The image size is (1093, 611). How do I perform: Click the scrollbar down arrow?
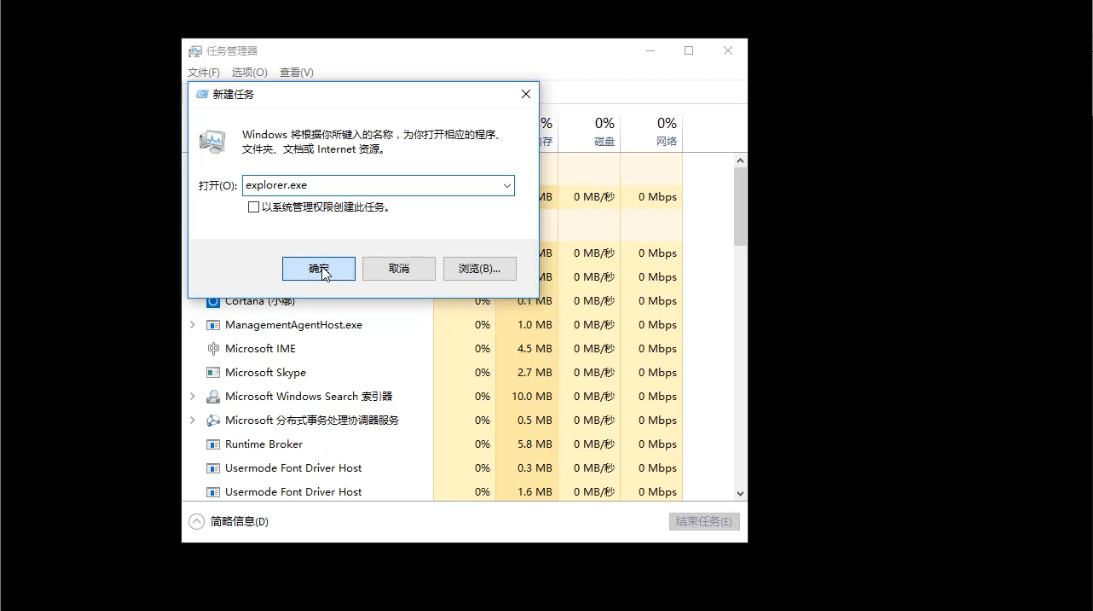coord(740,493)
